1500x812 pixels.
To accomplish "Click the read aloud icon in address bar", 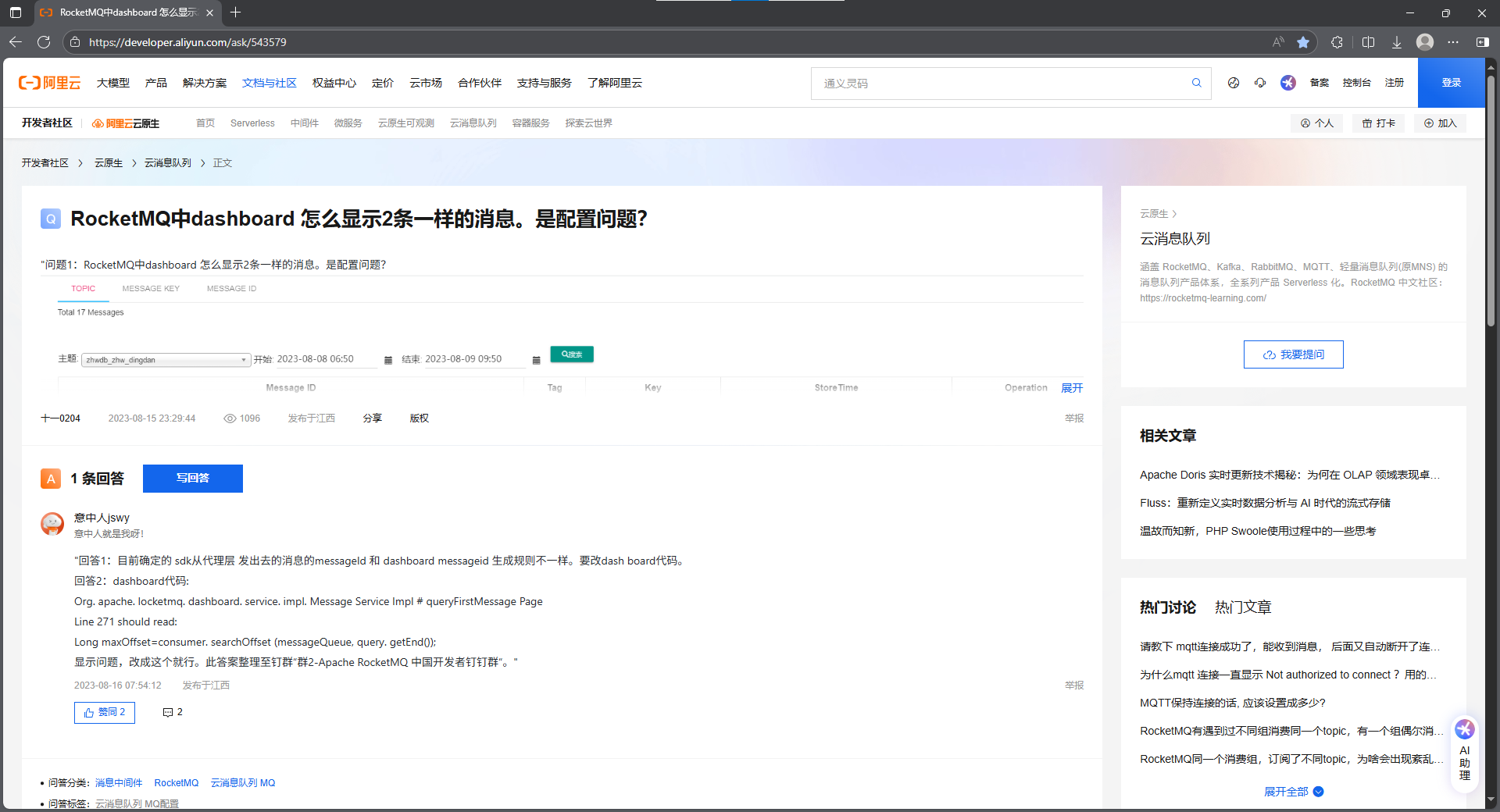I will tap(1278, 42).
